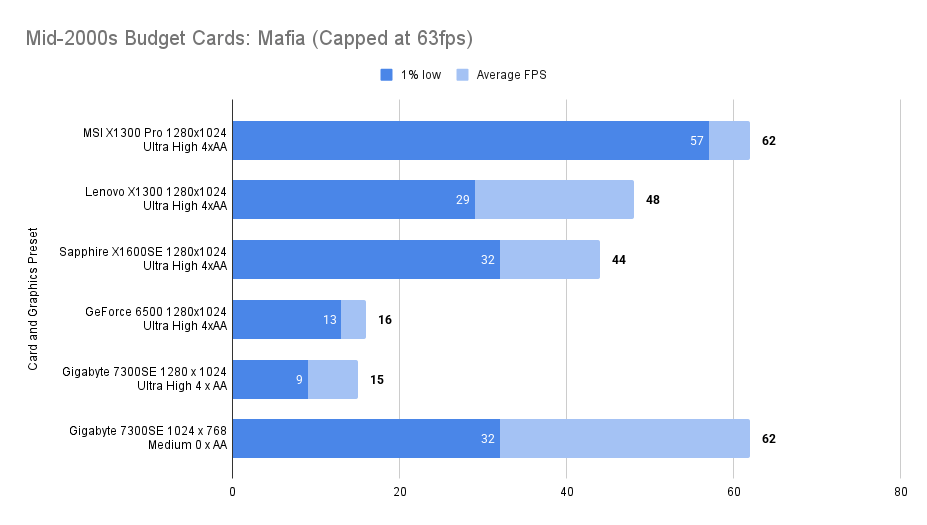This screenshot has height=525, width=927.
Task: Click the MSI X1300 Pro category label
Action: point(155,141)
